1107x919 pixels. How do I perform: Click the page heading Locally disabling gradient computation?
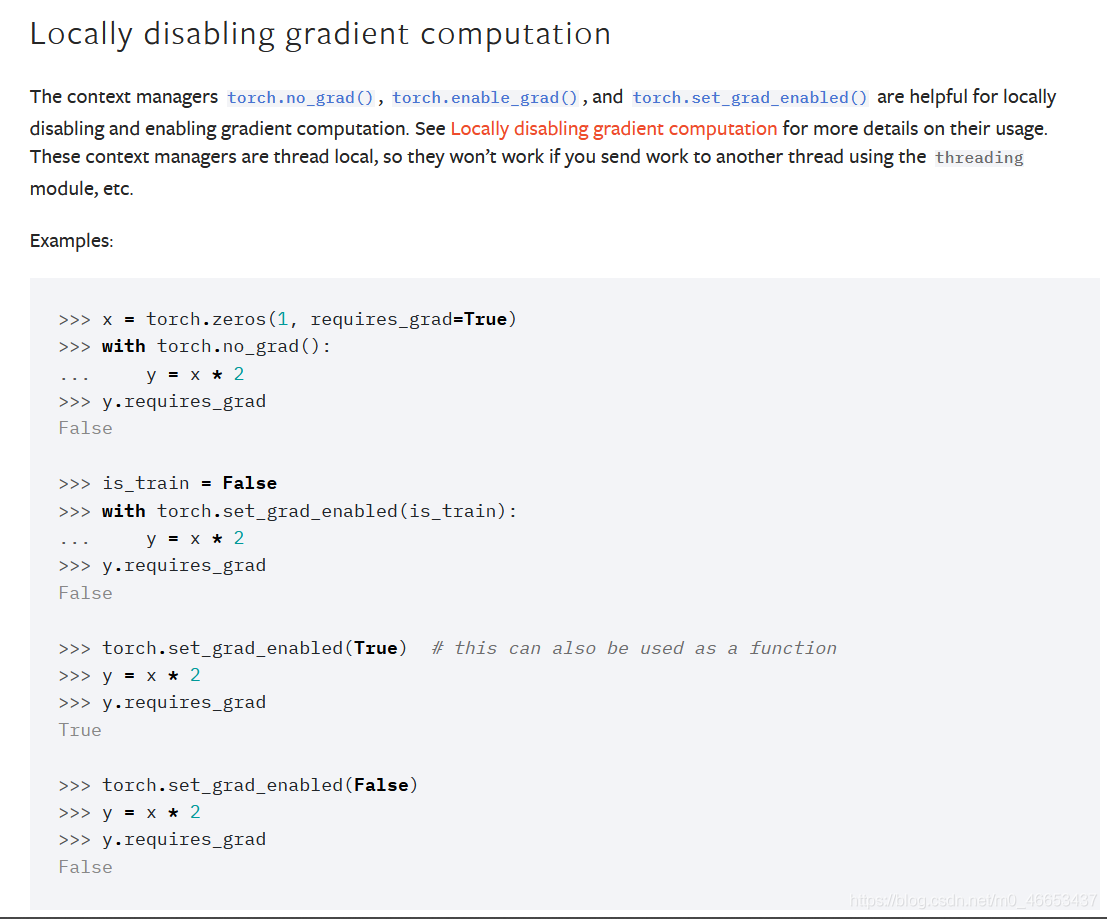[320, 34]
